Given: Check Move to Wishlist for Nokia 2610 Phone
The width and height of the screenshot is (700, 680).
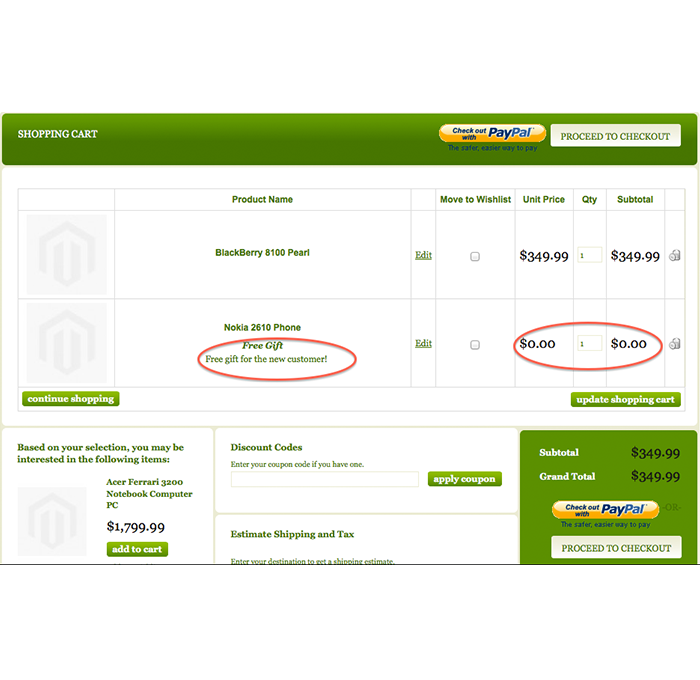Looking at the screenshot, I should [475, 345].
